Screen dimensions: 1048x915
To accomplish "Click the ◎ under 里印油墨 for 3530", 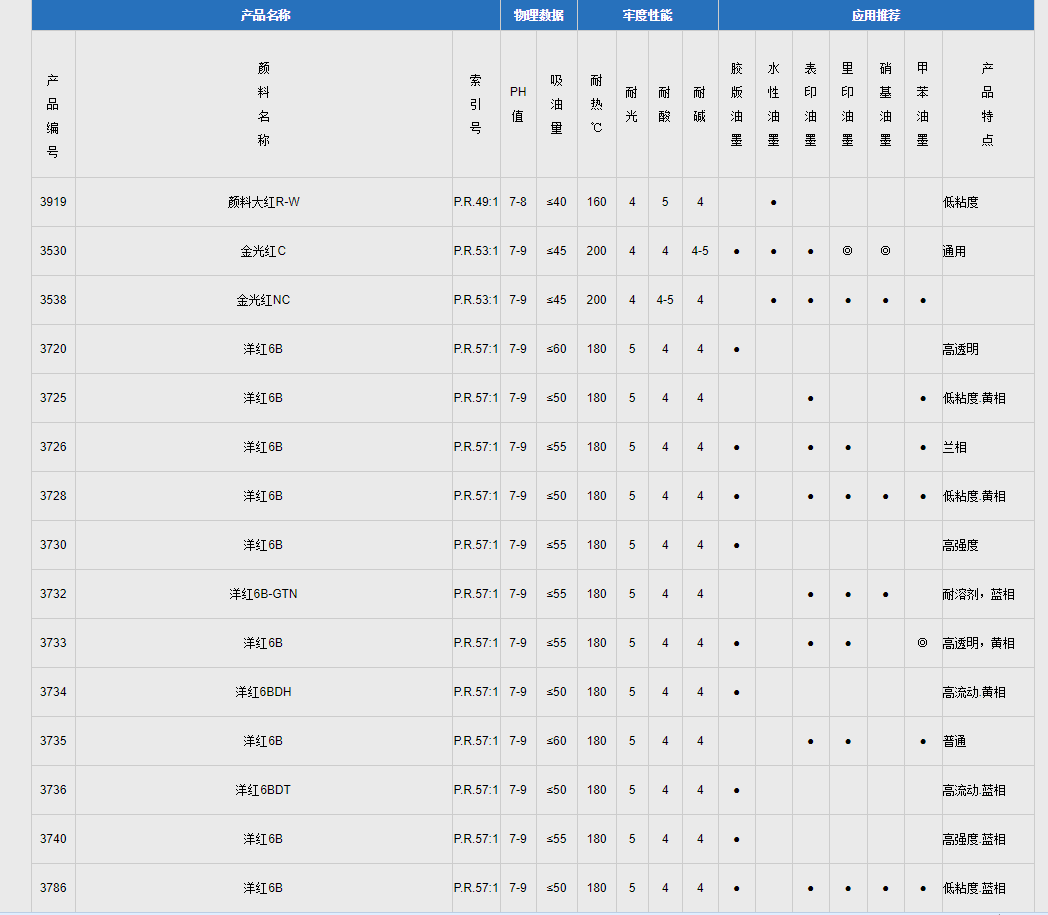I will [847, 251].
